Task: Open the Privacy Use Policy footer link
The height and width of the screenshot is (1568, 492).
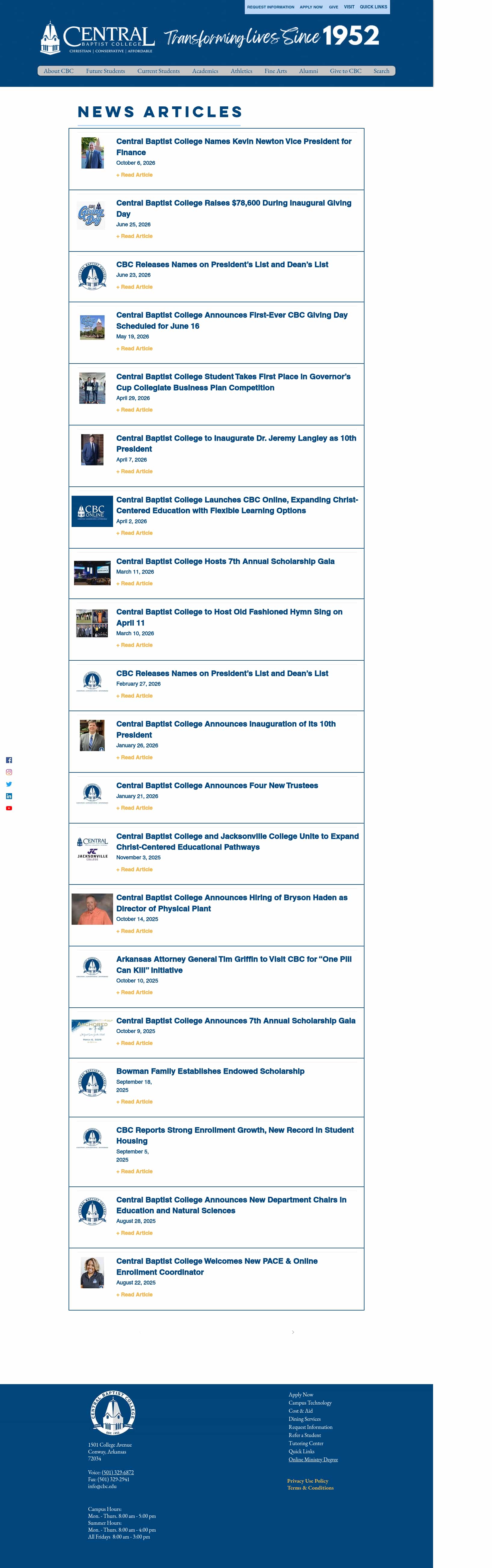Action: (308, 1481)
